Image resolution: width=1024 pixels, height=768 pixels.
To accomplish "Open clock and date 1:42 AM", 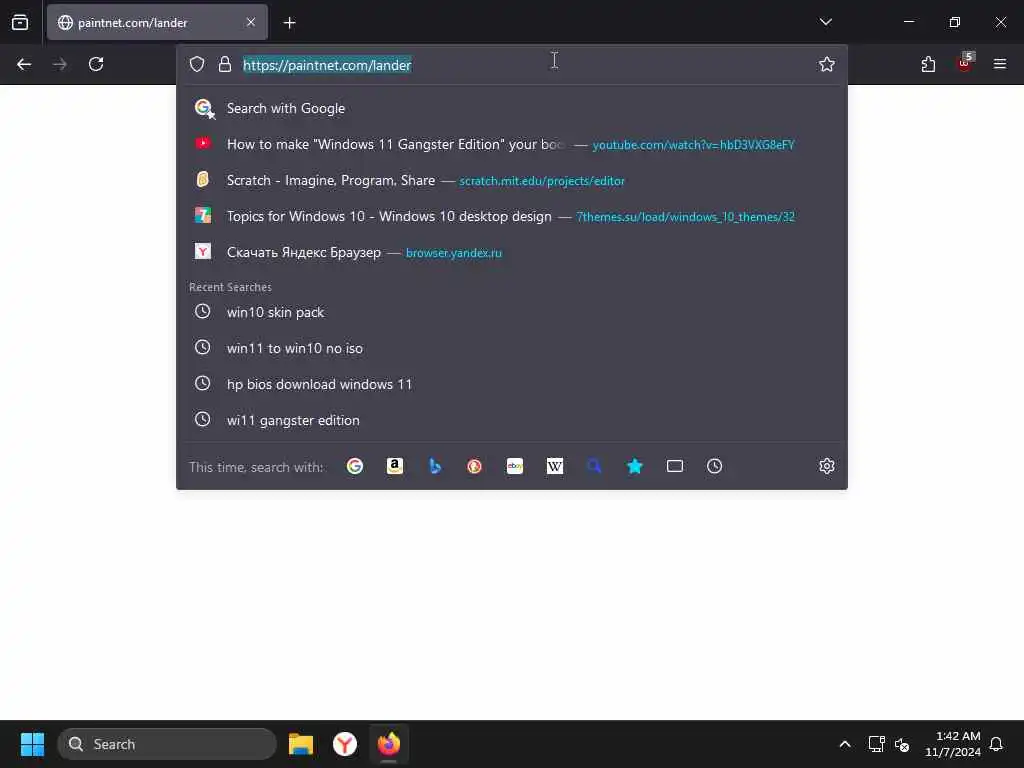I will tap(953, 744).
